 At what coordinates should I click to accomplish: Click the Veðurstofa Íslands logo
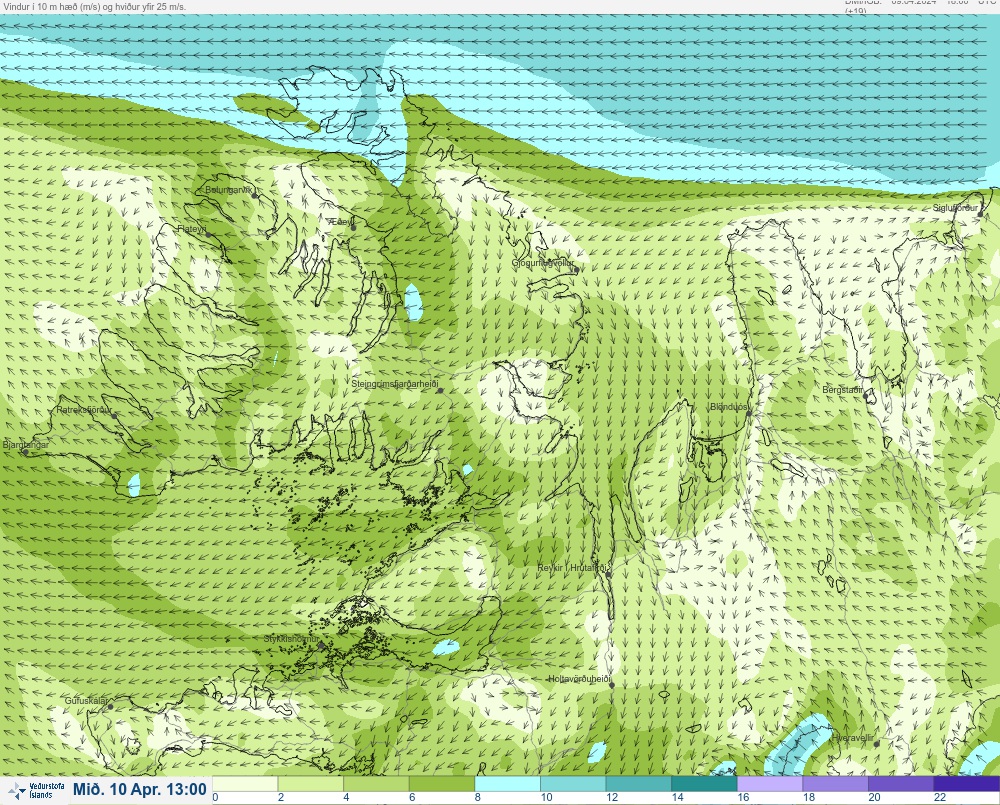tap(36, 791)
